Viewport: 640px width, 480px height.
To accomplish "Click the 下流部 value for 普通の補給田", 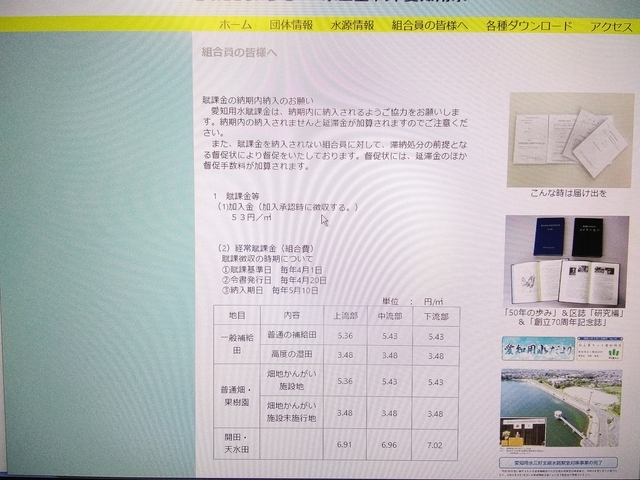I will tap(436, 337).
